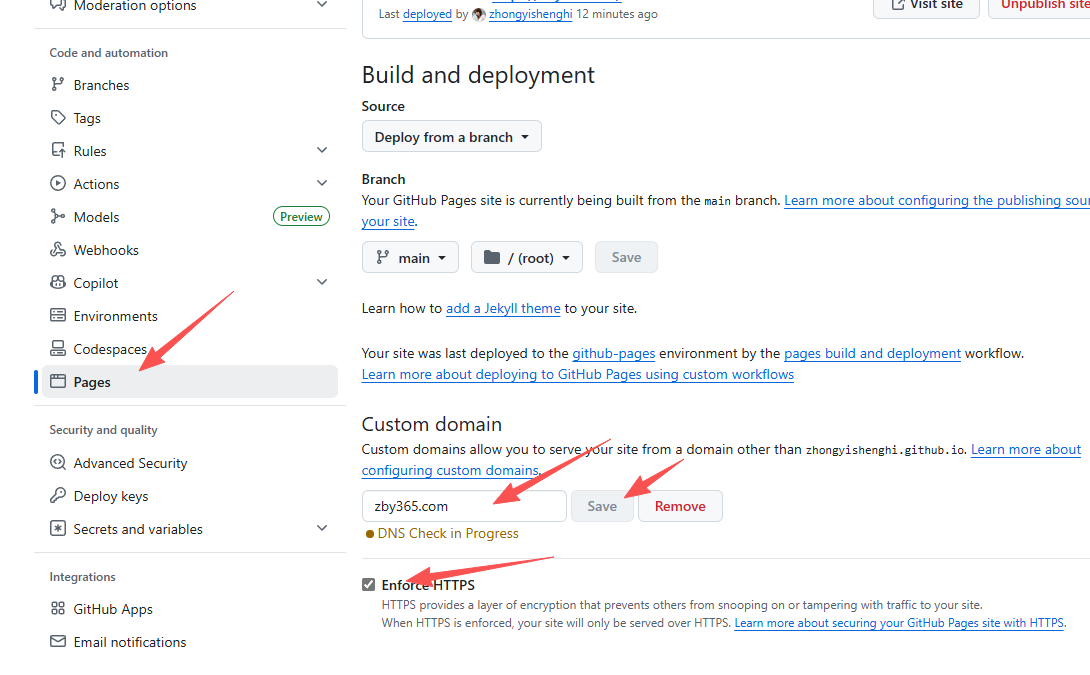Click the Remove custom domain button
Viewport: 1090px width, 675px height.
click(x=680, y=506)
